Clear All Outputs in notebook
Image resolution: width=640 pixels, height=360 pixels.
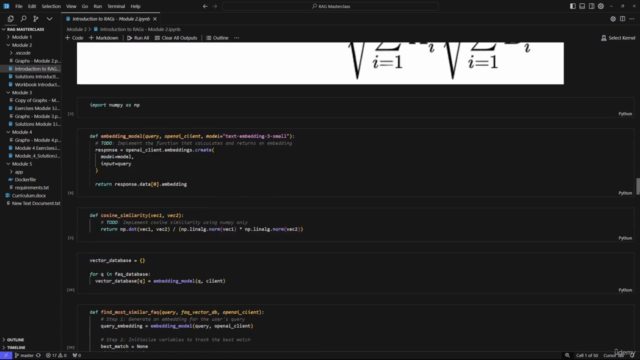(176, 38)
